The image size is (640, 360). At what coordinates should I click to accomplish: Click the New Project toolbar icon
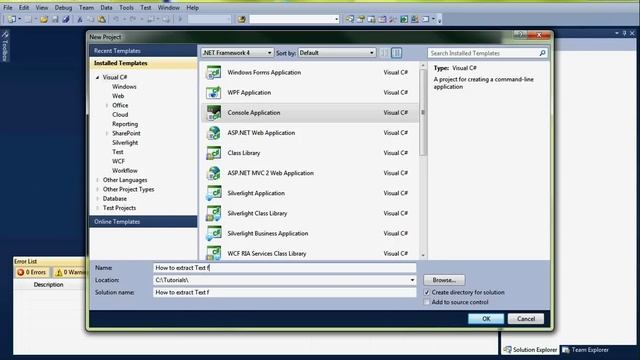(12, 19)
